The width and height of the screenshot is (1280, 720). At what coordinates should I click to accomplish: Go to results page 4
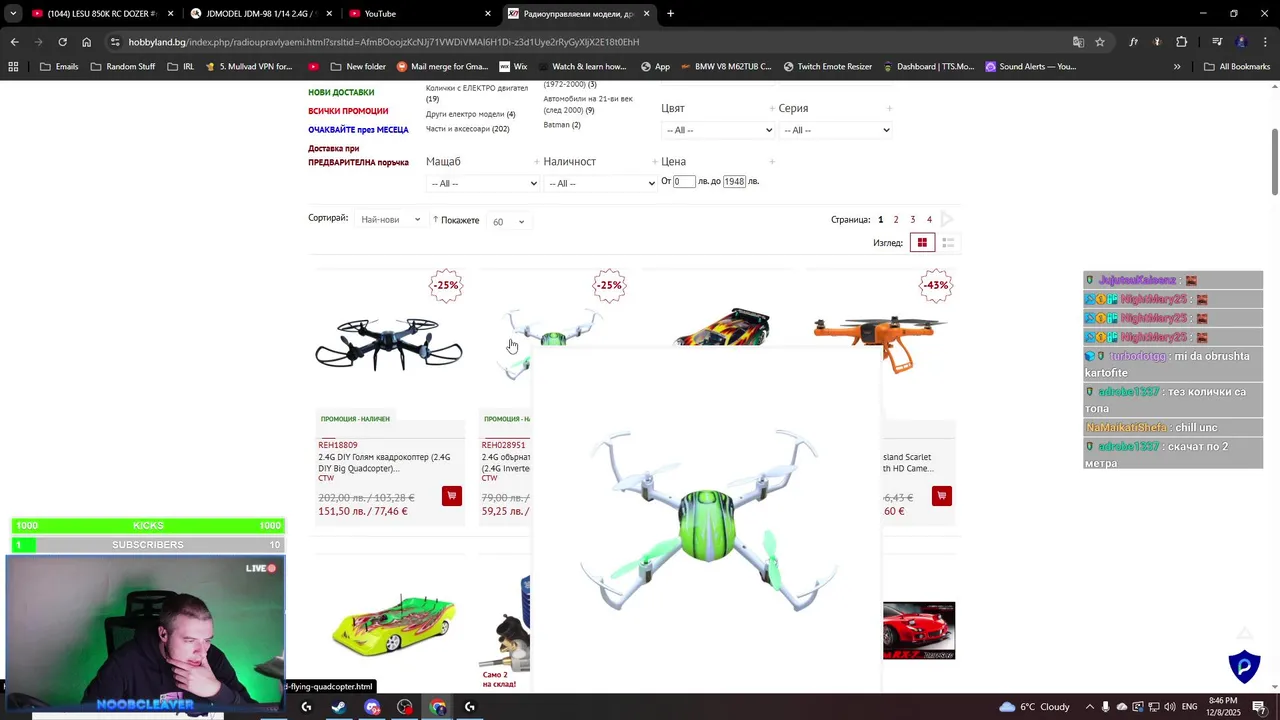click(929, 220)
